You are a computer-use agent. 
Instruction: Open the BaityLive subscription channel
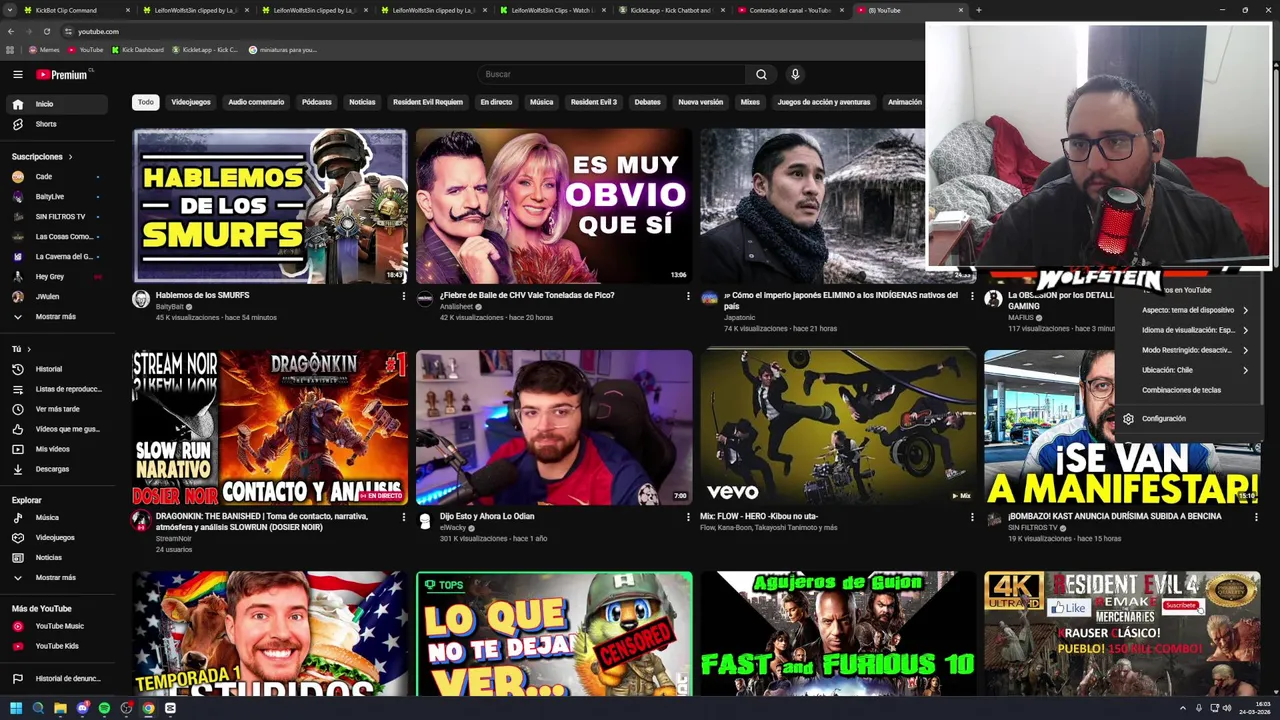(x=58, y=197)
